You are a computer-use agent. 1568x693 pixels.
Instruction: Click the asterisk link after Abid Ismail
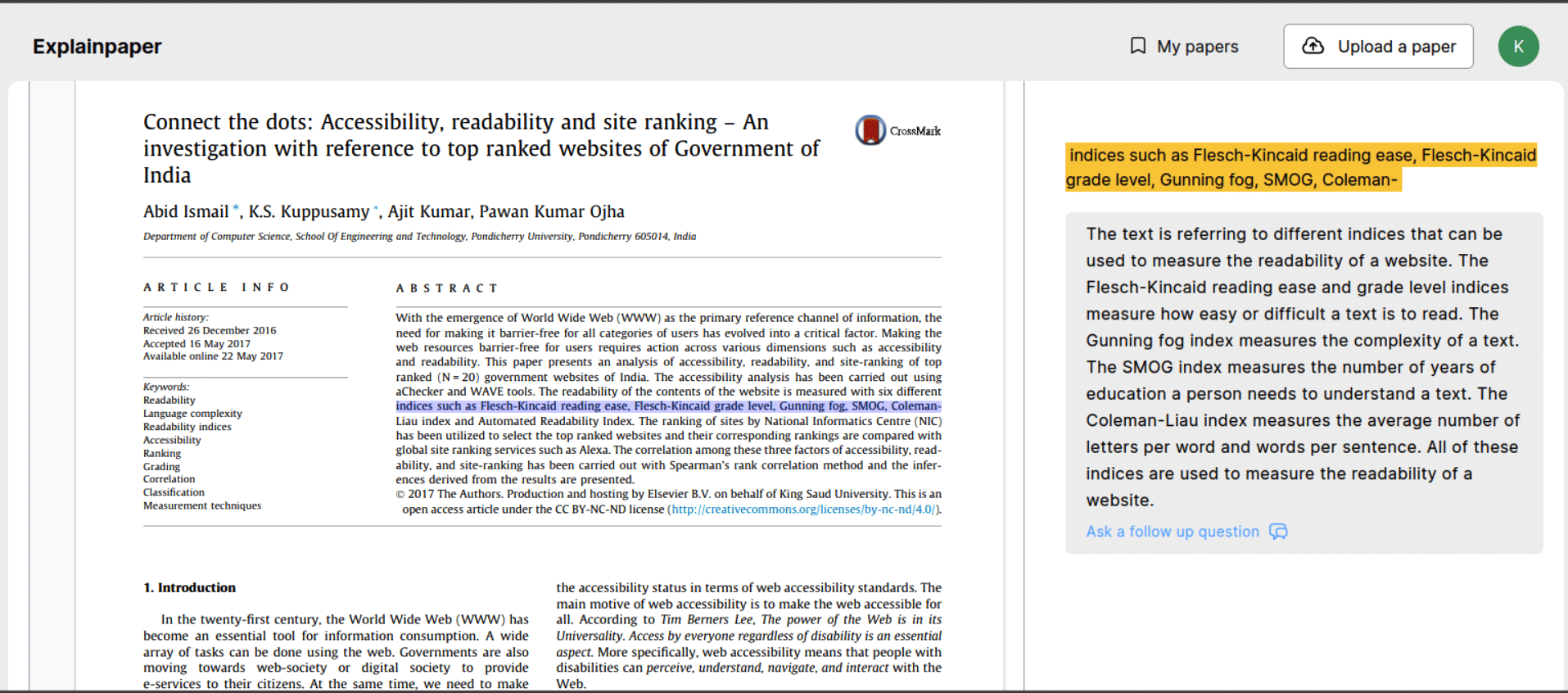[237, 208]
